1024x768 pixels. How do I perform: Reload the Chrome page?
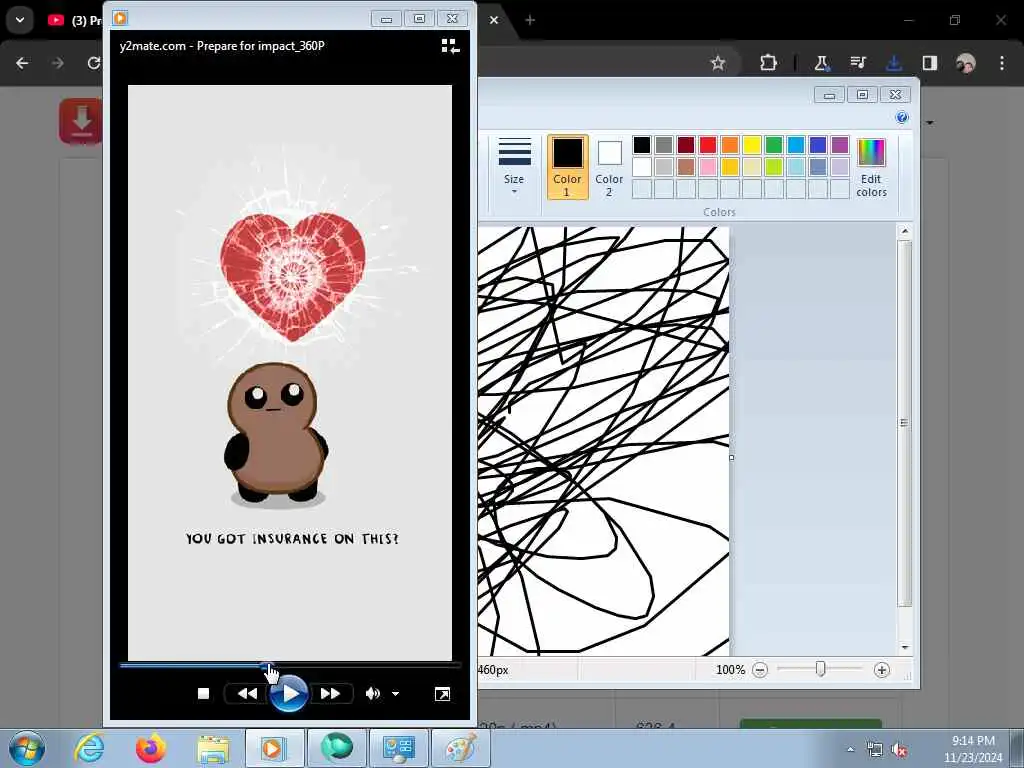(94, 63)
